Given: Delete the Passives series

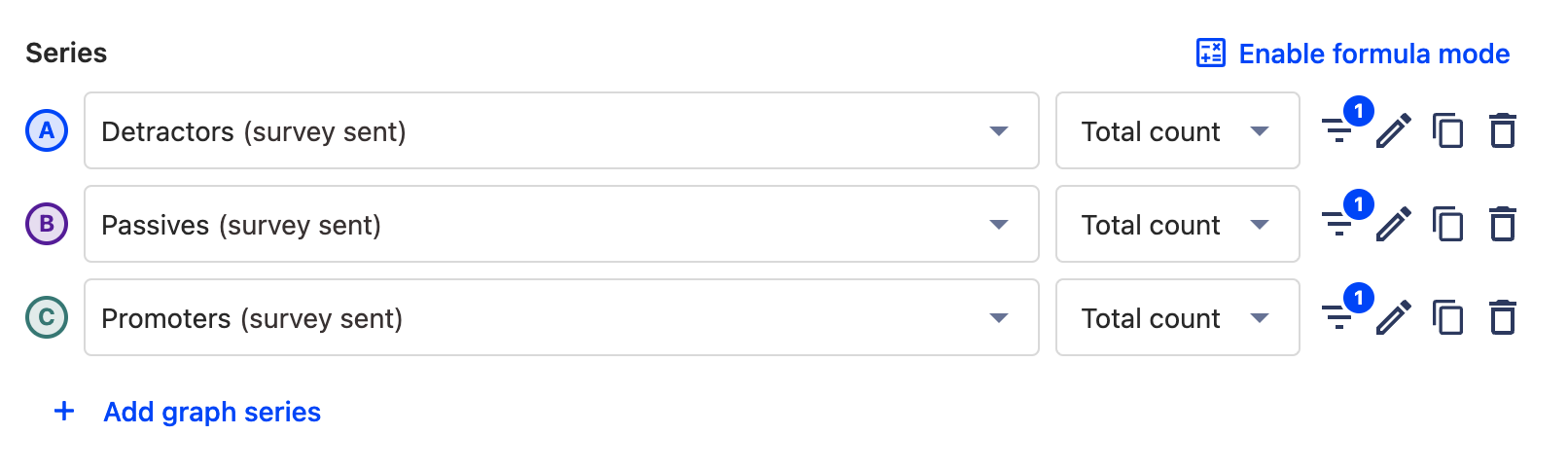Looking at the screenshot, I should [x=1503, y=224].
